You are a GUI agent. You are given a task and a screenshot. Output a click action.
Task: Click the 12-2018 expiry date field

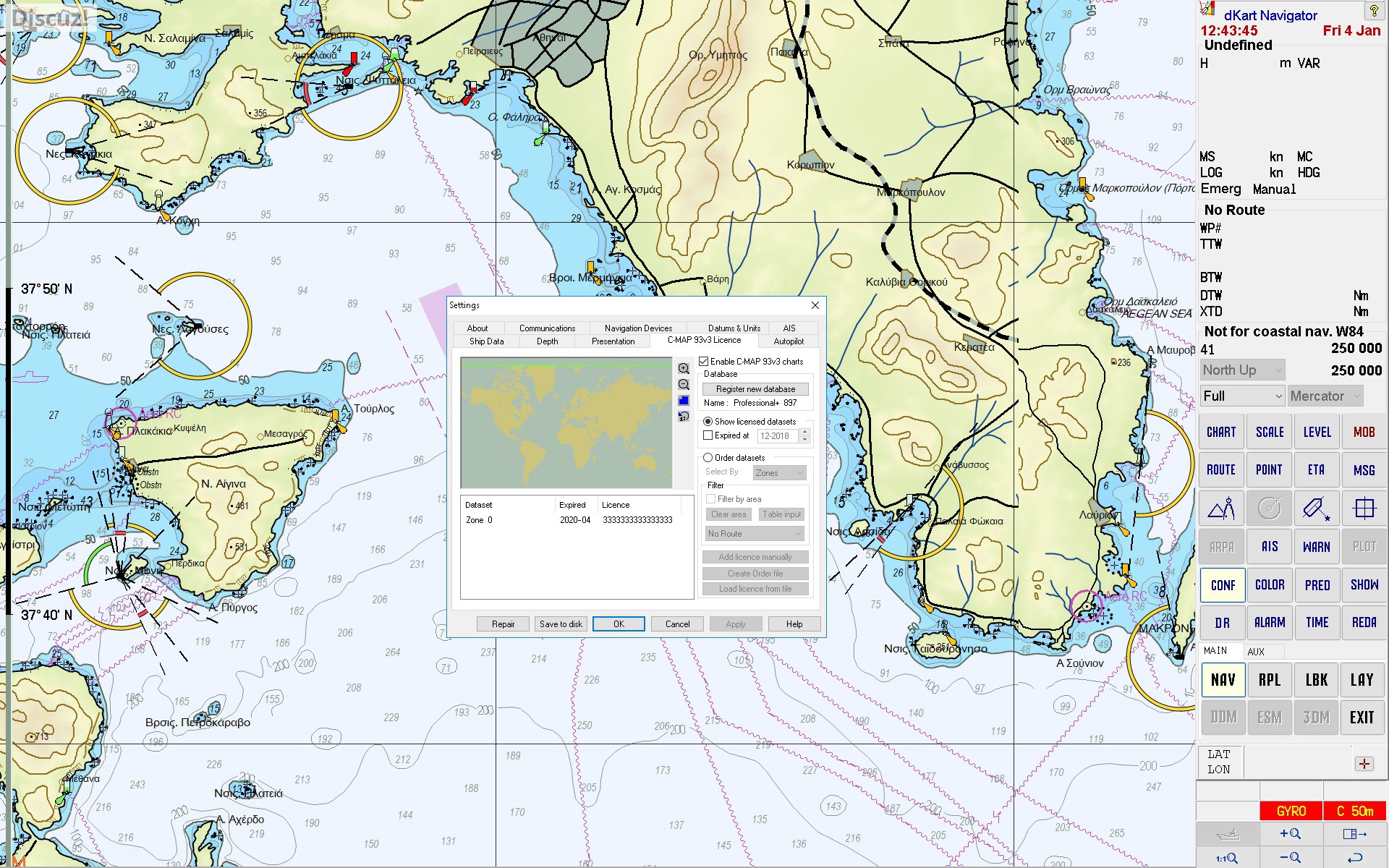(778, 436)
